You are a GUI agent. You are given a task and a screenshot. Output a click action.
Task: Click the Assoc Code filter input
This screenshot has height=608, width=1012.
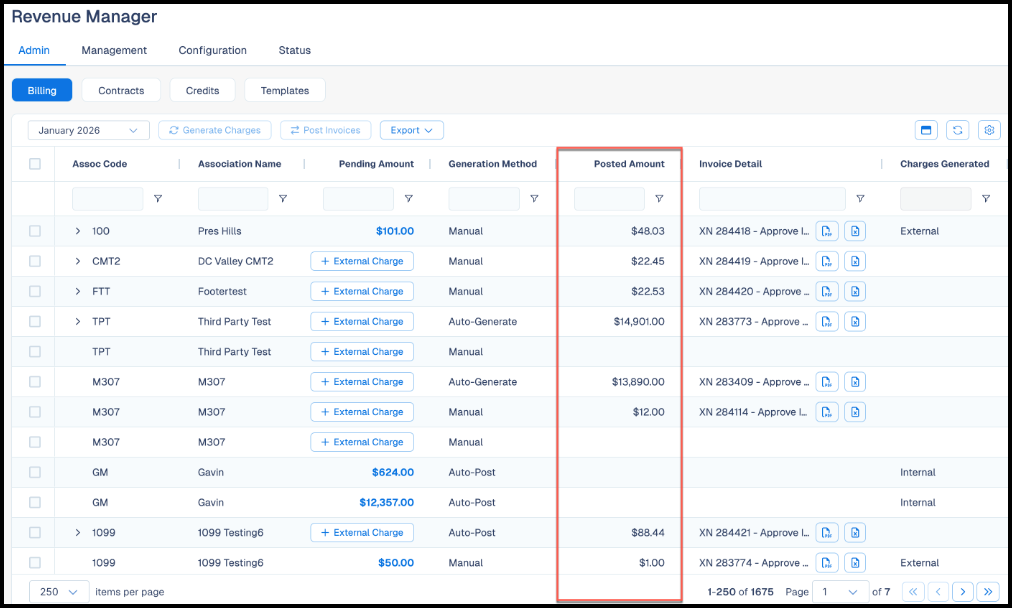pyautogui.click(x=108, y=199)
